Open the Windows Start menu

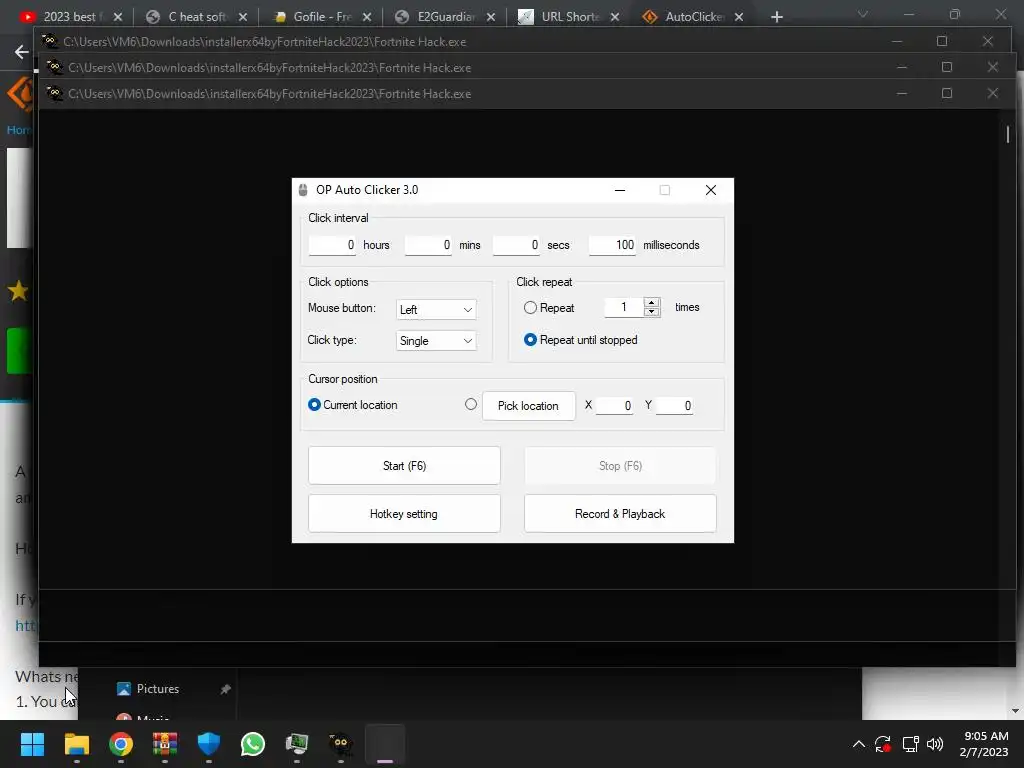click(32, 744)
